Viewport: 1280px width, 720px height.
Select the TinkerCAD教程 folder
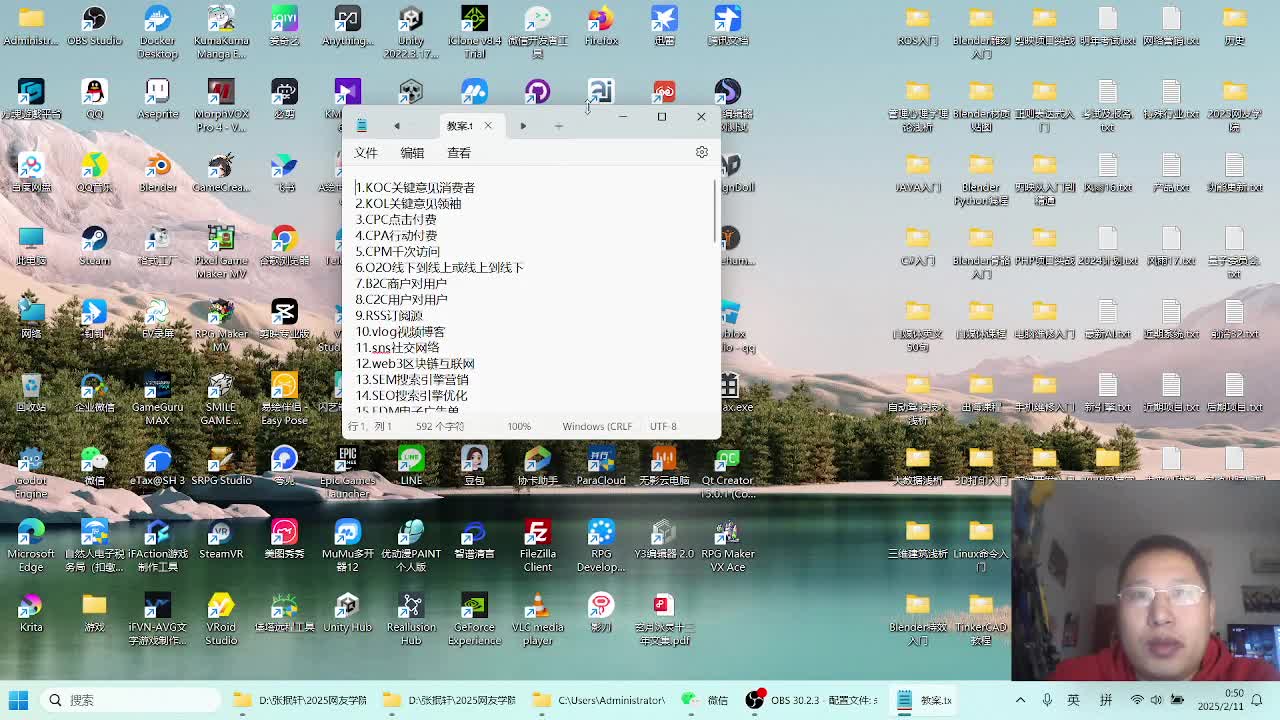(x=981, y=618)
